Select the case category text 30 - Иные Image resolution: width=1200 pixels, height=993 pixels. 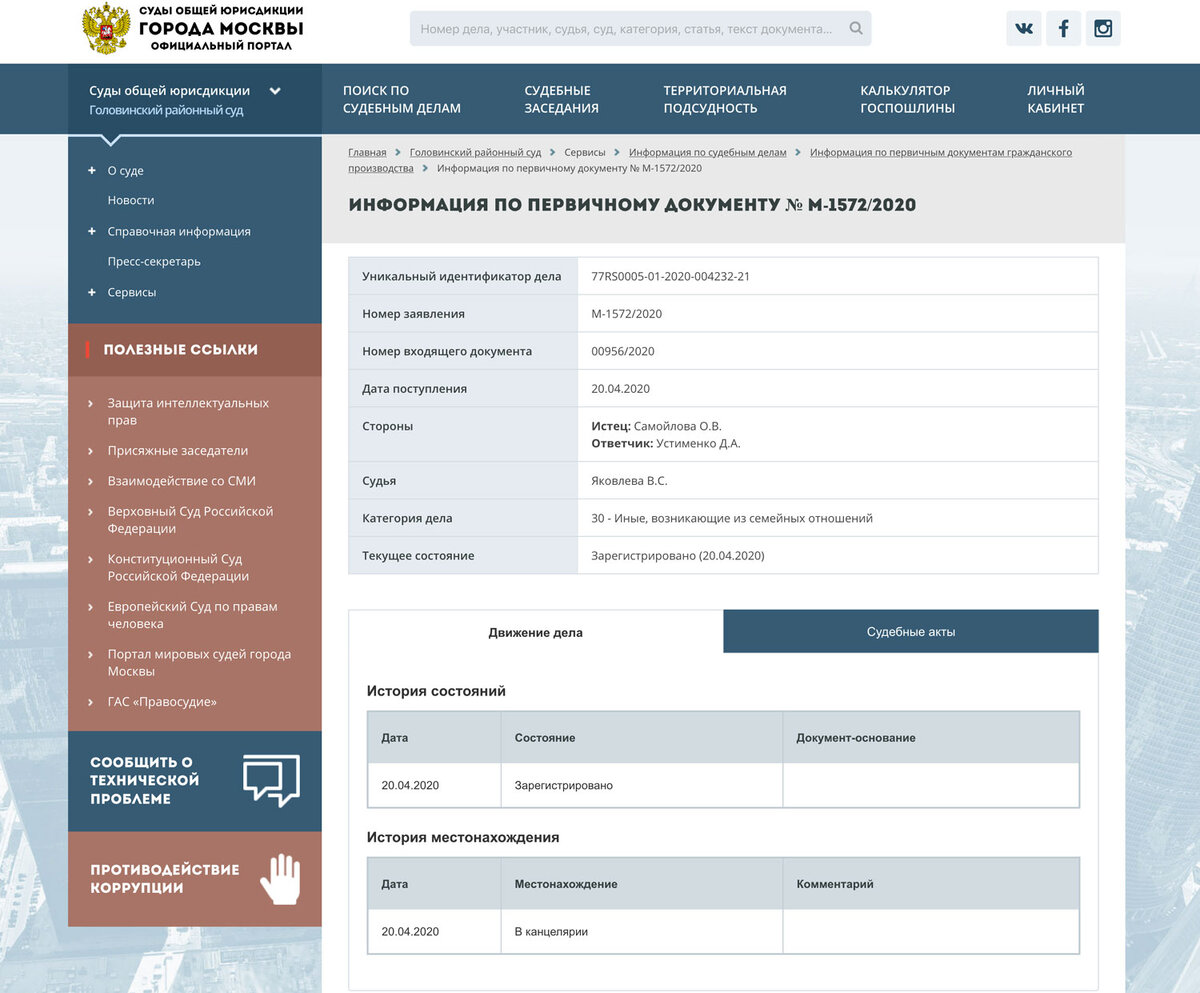pyautogui.click(x=732, y=518)
